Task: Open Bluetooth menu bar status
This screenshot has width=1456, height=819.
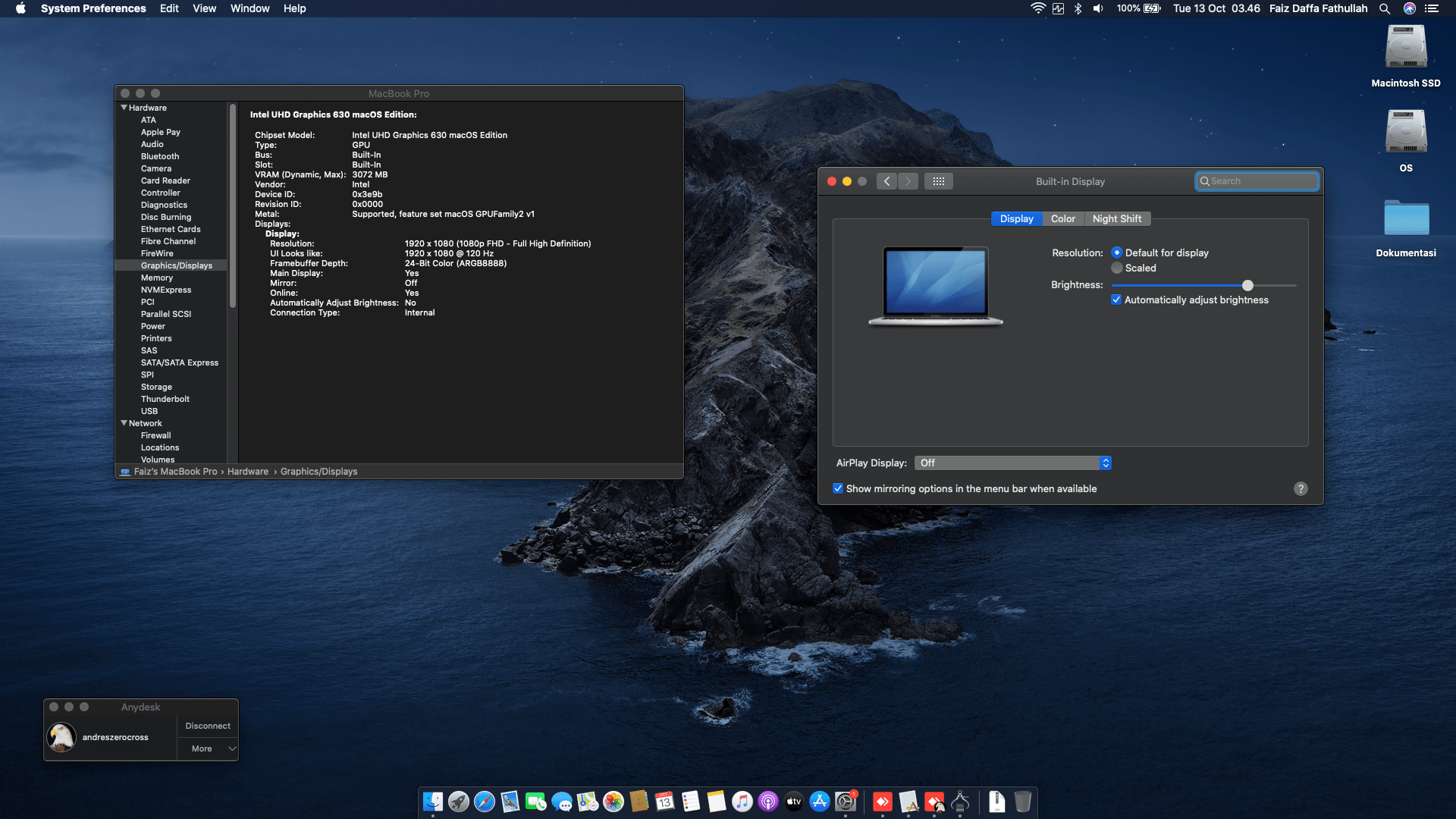Action: coord(1078,8)
